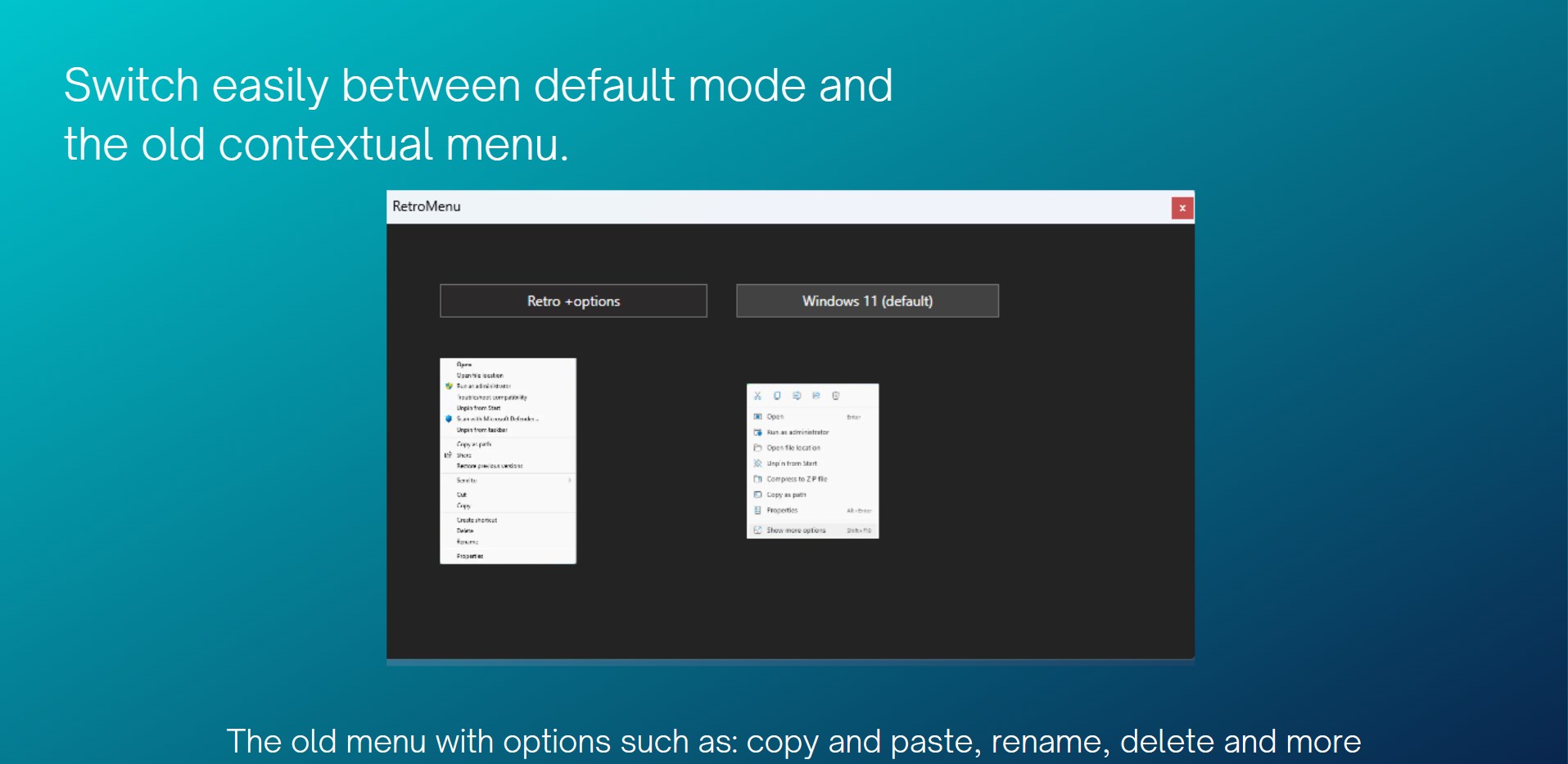Click the Windows 11 context menu preview image
The height and width of the screenshot is (764, 1568).
(812, 461)
